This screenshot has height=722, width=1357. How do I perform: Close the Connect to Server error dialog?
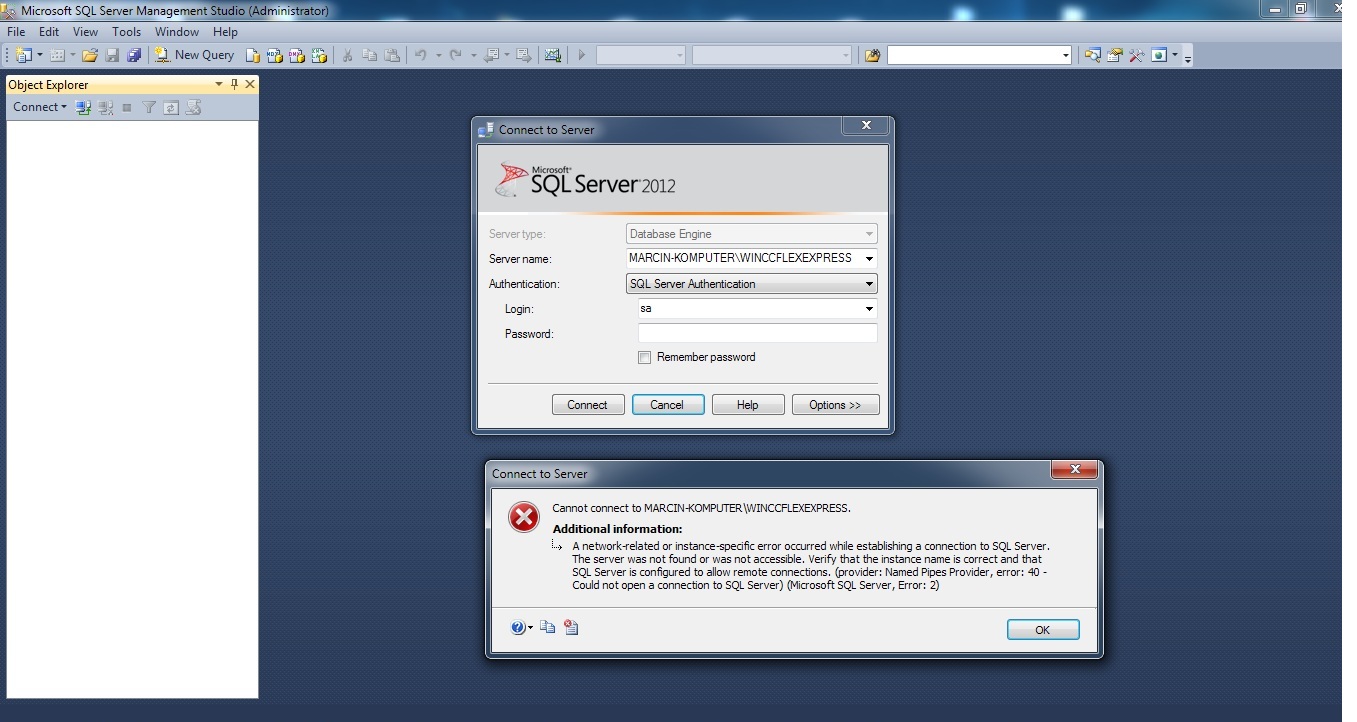coord(1076,469)
